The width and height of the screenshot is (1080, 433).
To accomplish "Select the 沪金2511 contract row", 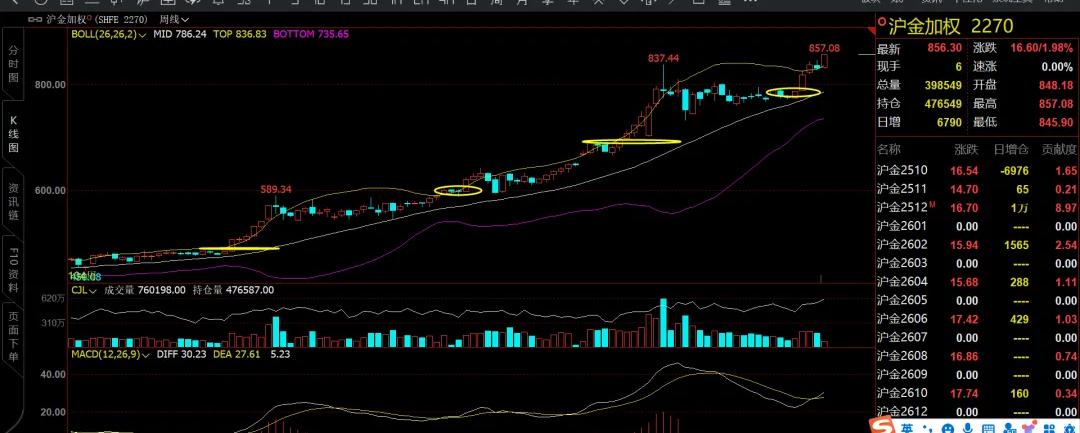I will pos(978,189).
